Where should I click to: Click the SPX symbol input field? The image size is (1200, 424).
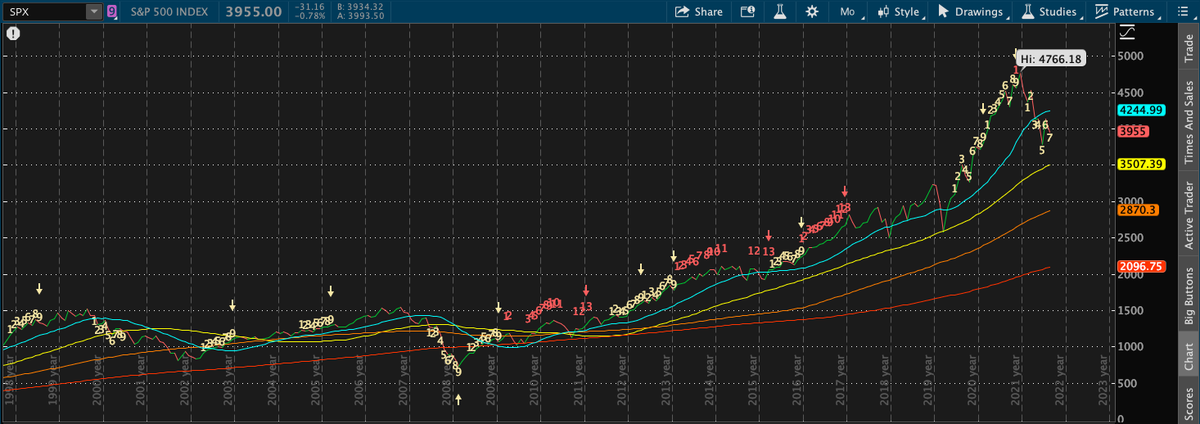(44, 12)
